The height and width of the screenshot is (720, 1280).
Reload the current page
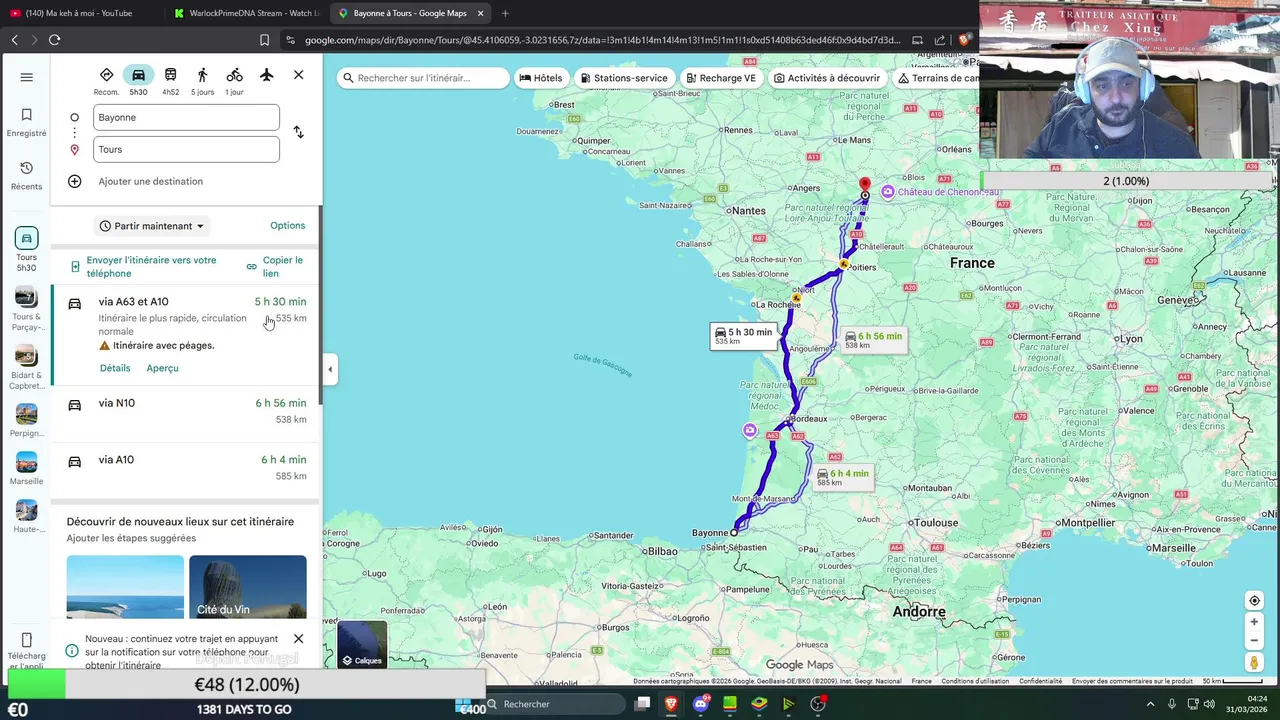pos(54,40)
